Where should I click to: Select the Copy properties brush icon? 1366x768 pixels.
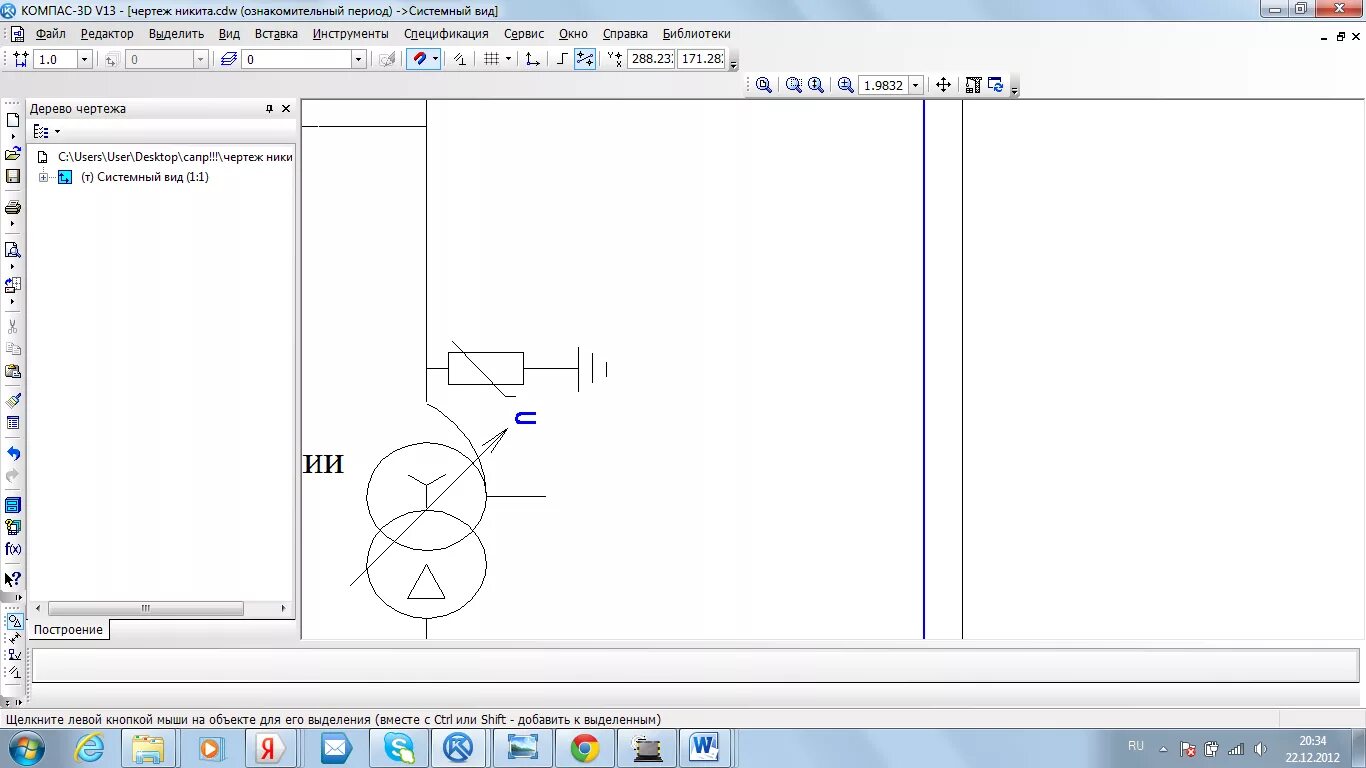(13, 400)
